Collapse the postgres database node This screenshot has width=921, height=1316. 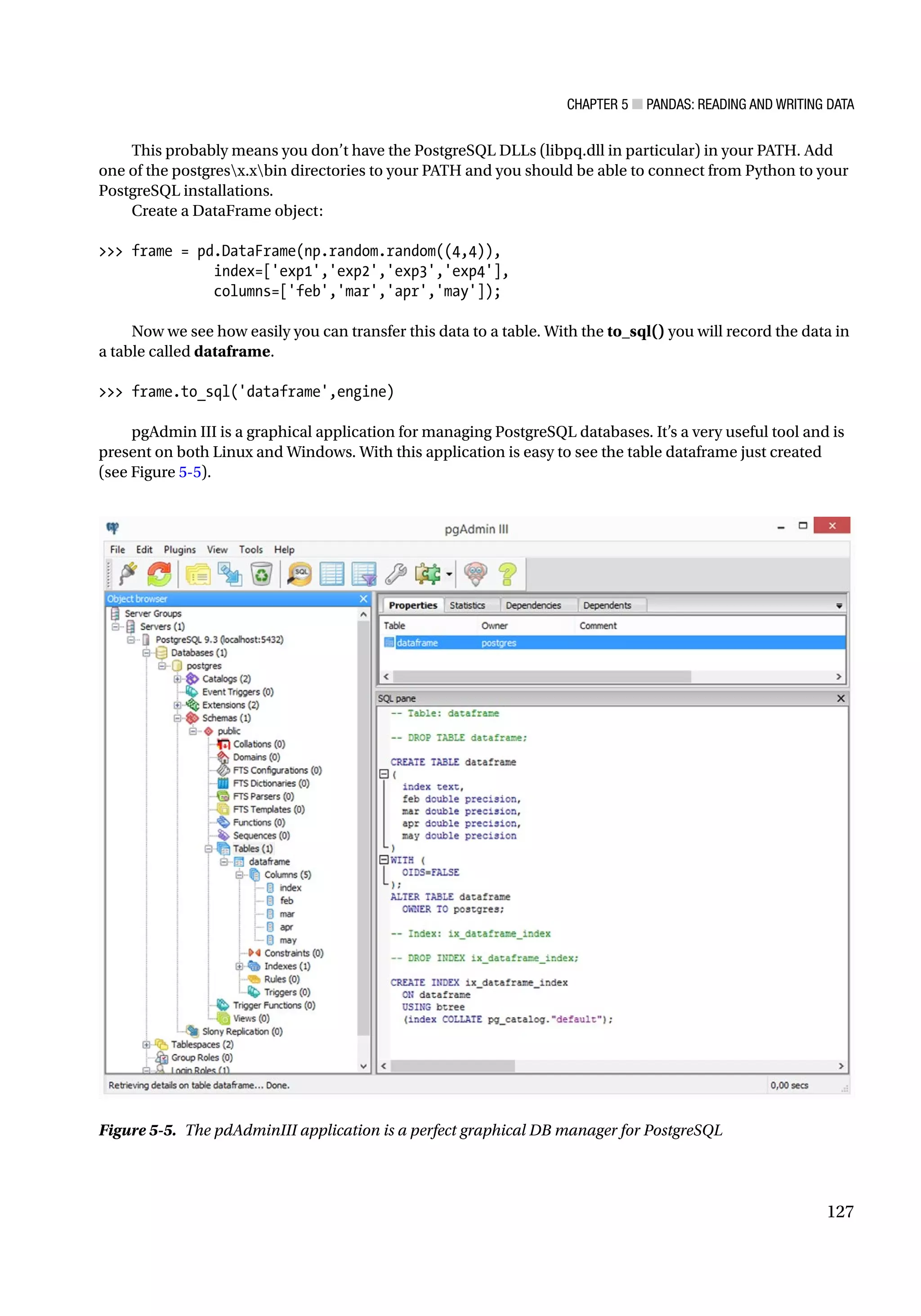[x=162, y=666]
